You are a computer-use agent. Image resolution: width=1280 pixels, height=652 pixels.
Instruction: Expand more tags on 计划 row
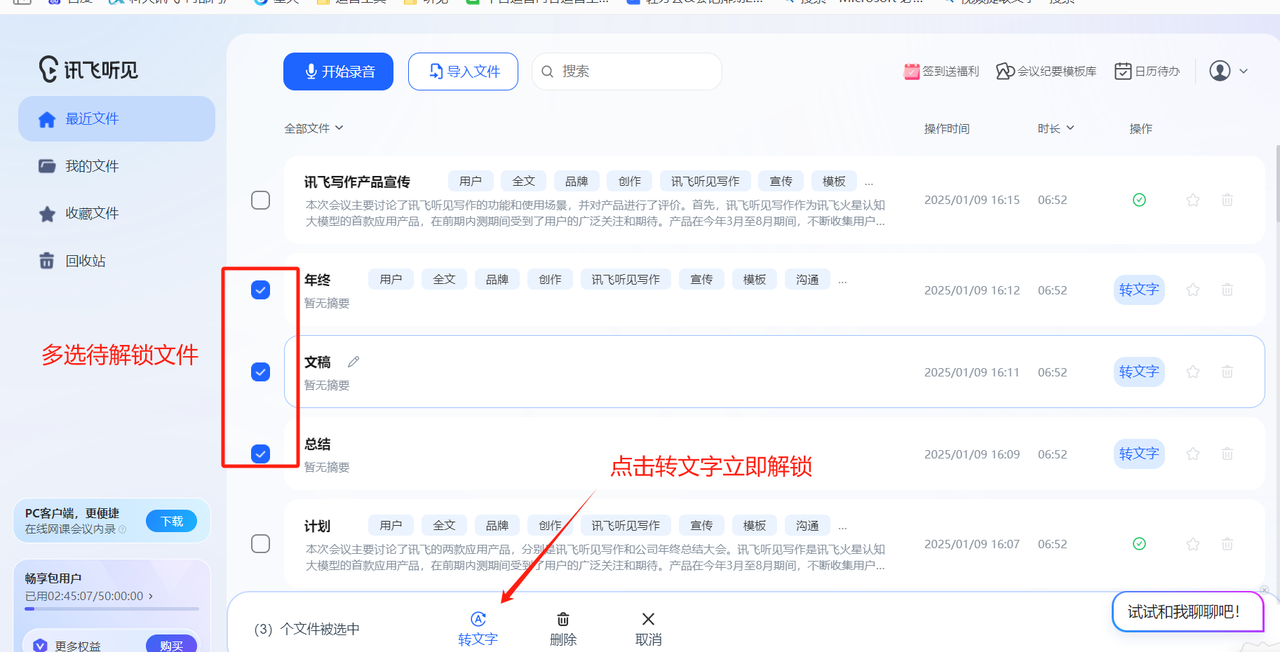(842, 525)
